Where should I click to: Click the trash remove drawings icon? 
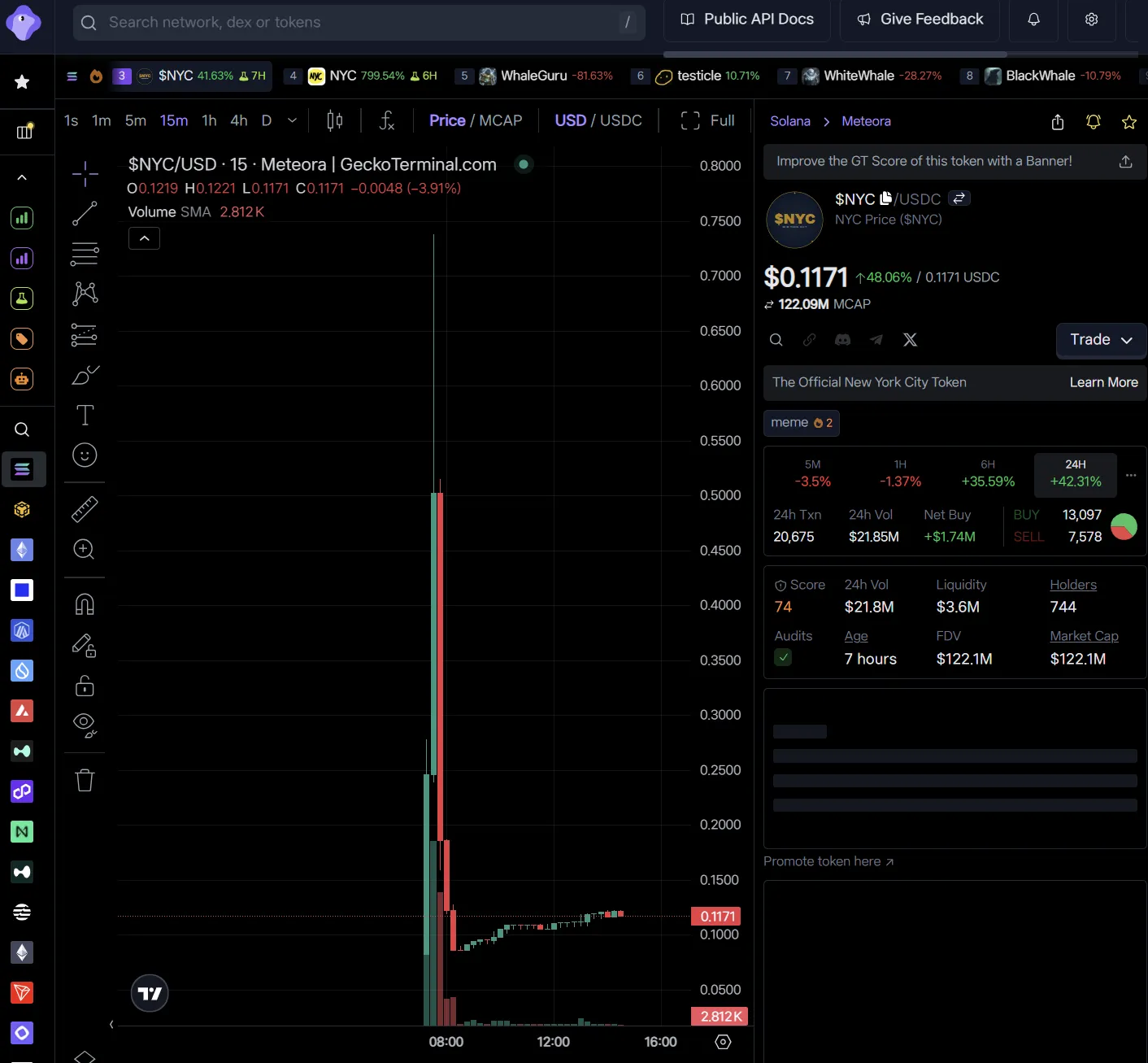point(85,781)
